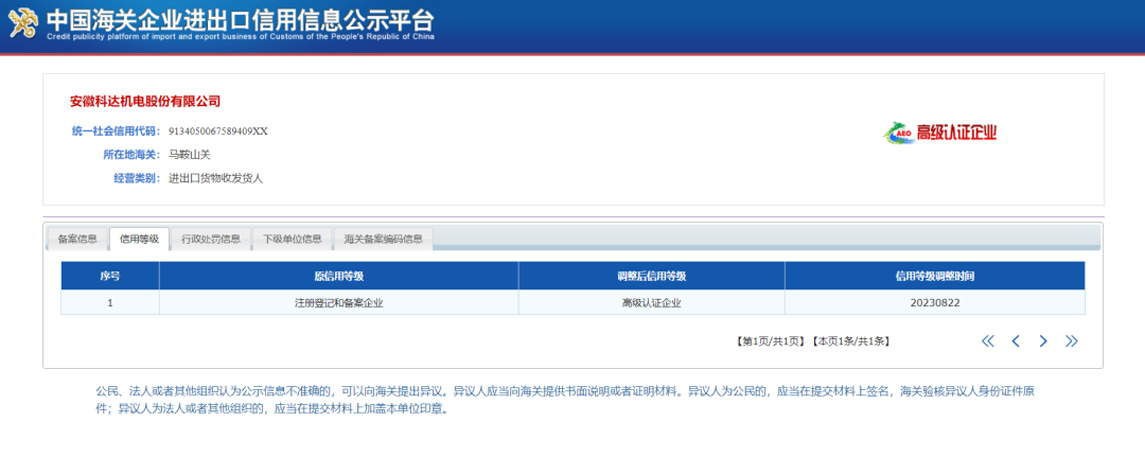Go to previous page using left arrow
This screenshot has height=457, width=1145.
click(1016, 341)
